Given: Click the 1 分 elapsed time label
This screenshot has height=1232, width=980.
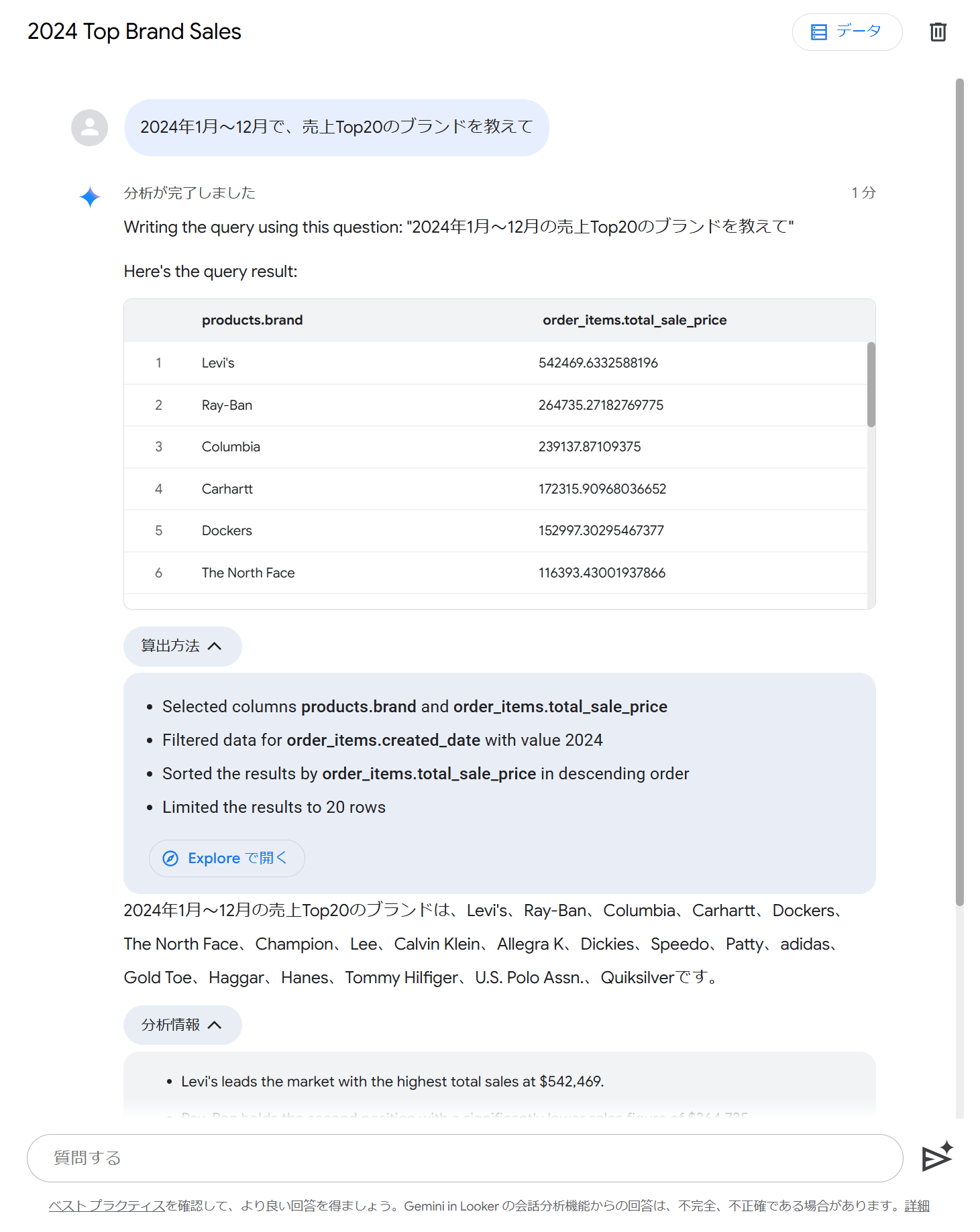Looking at the screenshot, I should [x=864, y=193].
